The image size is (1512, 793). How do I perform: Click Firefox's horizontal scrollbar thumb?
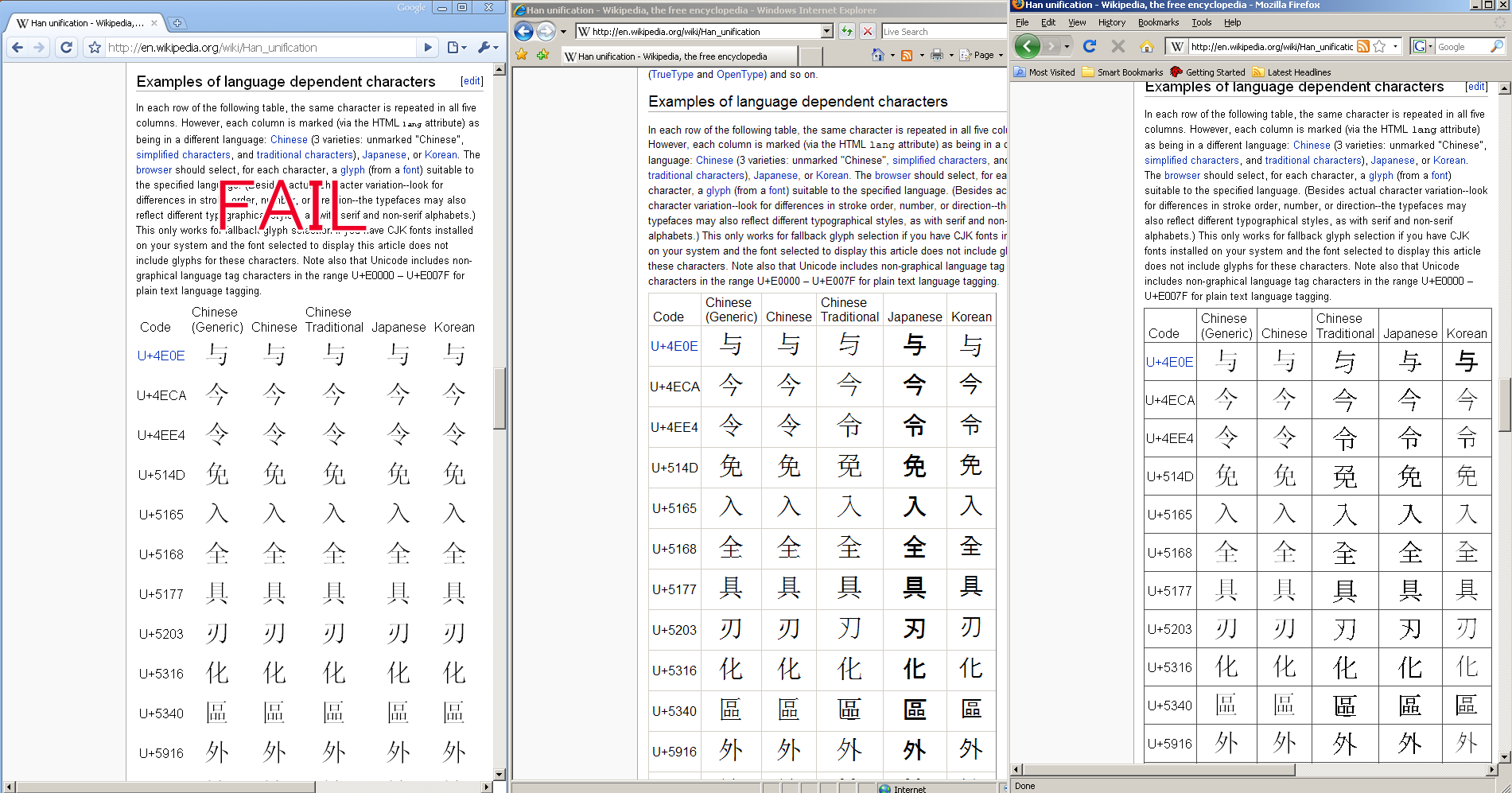click(1158, 770)
